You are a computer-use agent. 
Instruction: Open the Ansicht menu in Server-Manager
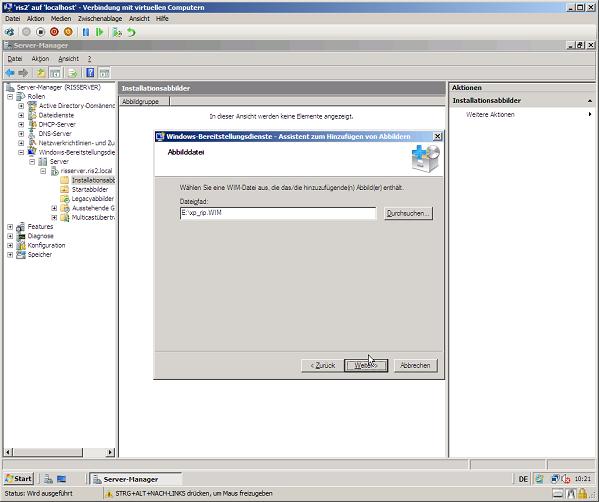click(68, 58)
